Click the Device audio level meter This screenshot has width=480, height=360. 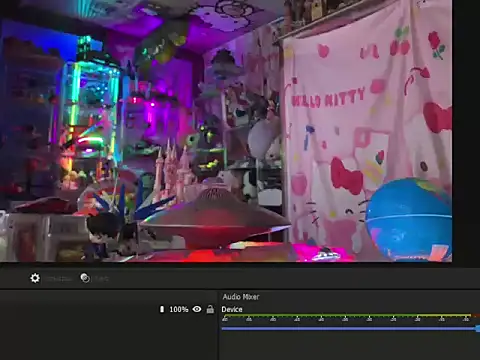[x=350, y=315]
